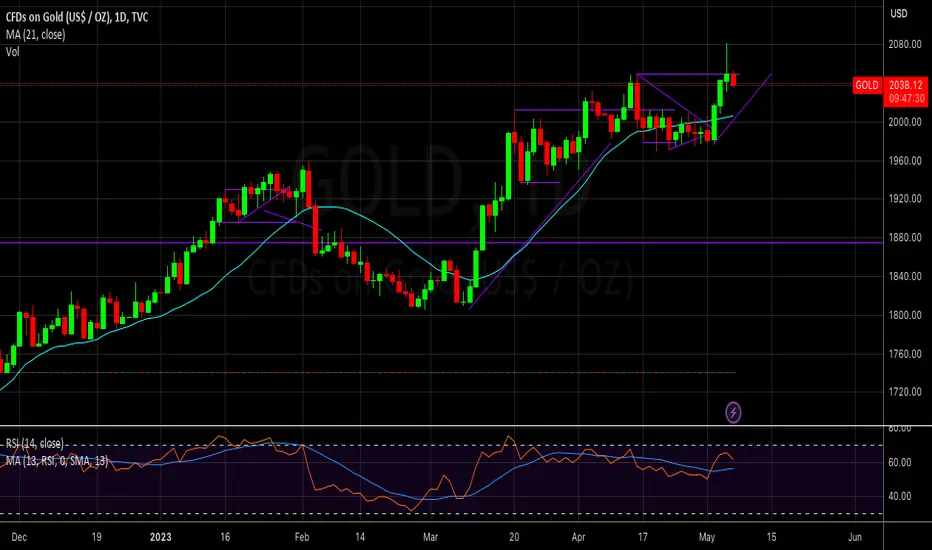Click the 2023 year marker on time axis

pos(160,537)
